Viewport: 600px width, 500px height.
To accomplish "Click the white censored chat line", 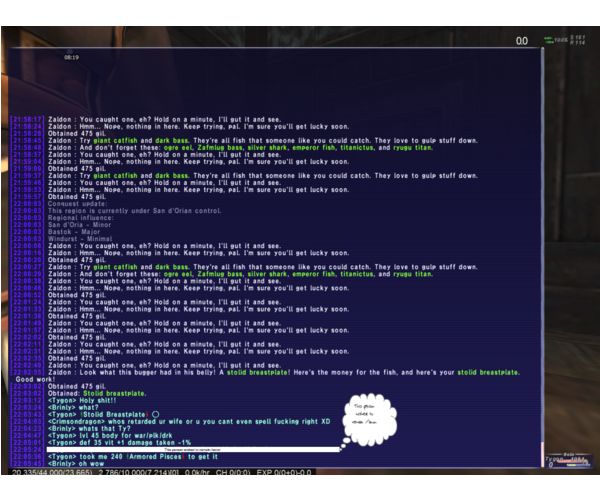I will (193, 450).
